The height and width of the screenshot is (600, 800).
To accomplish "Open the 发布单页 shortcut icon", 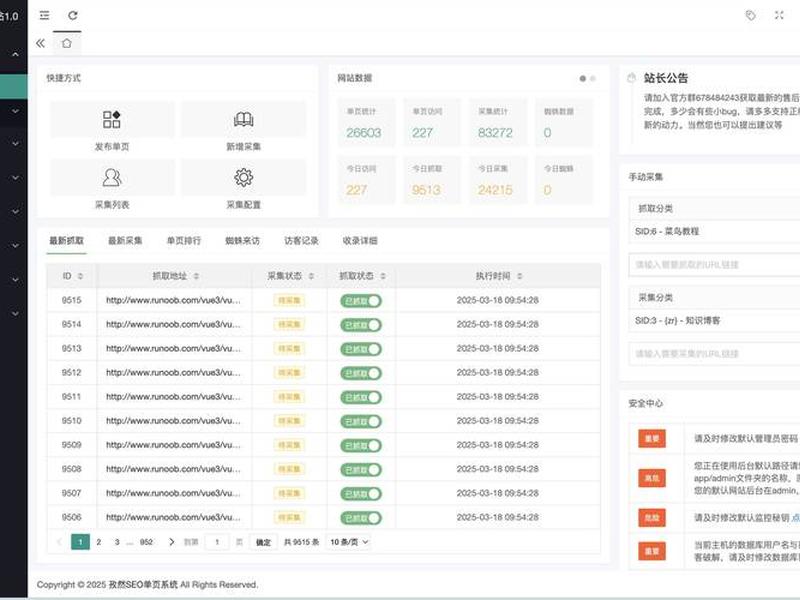I will [112, 119].
